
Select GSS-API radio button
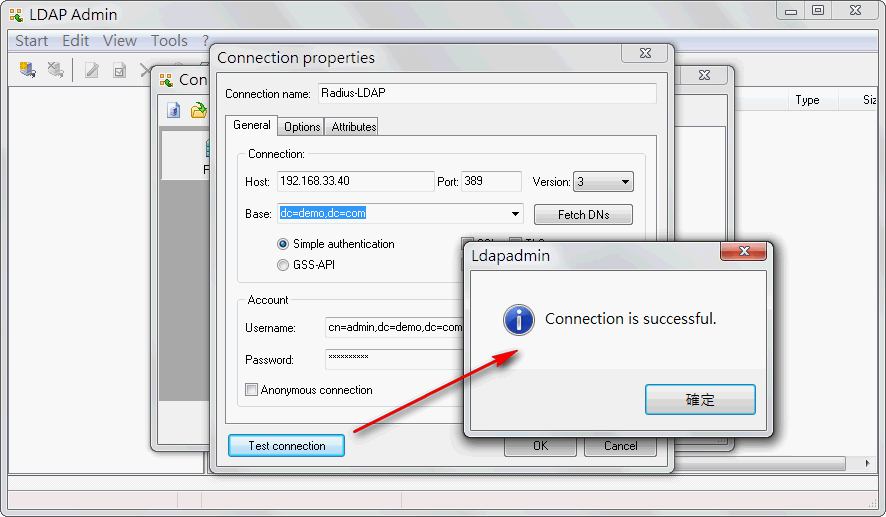point(283,265)
